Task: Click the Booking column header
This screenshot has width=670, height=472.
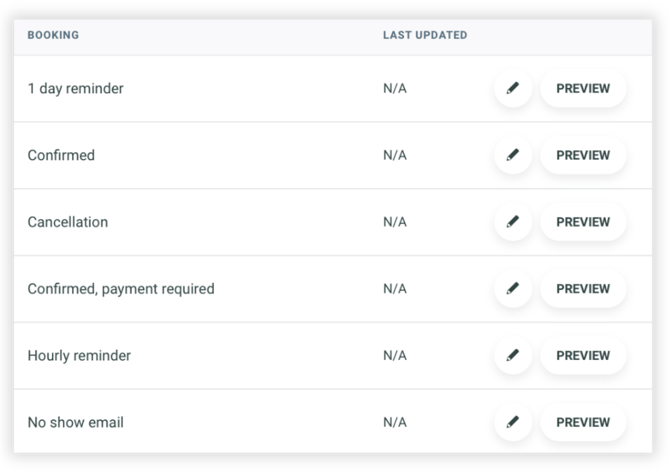Action: point(53,36)
